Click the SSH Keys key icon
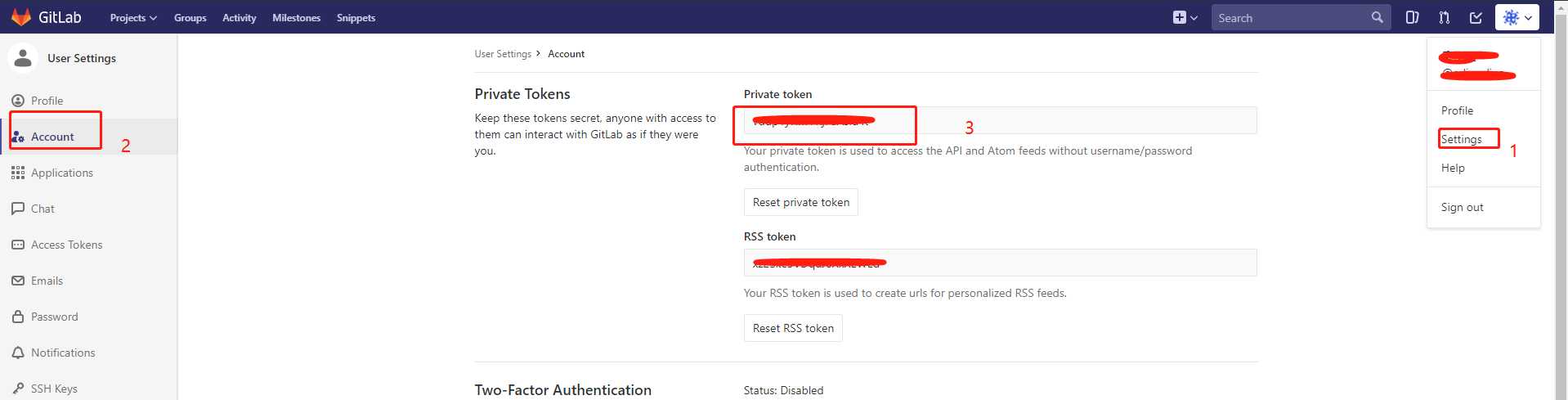Image resolution: width=1568 pixels, height=400 pixels. coord(18,389)
